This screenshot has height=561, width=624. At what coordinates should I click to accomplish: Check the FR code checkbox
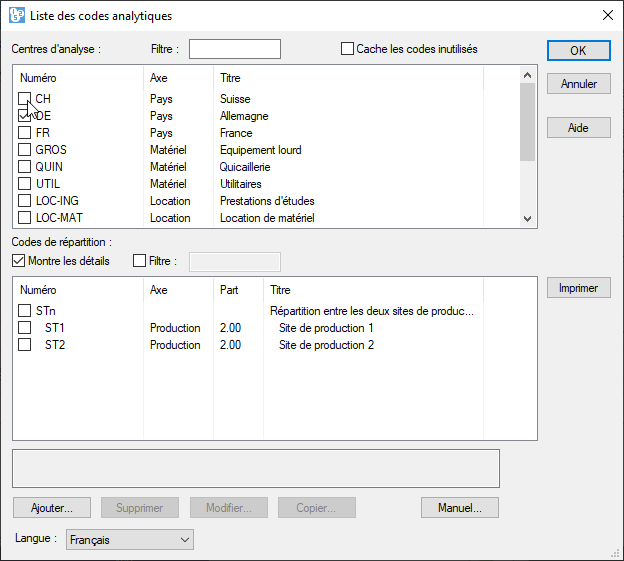(24, 132)
